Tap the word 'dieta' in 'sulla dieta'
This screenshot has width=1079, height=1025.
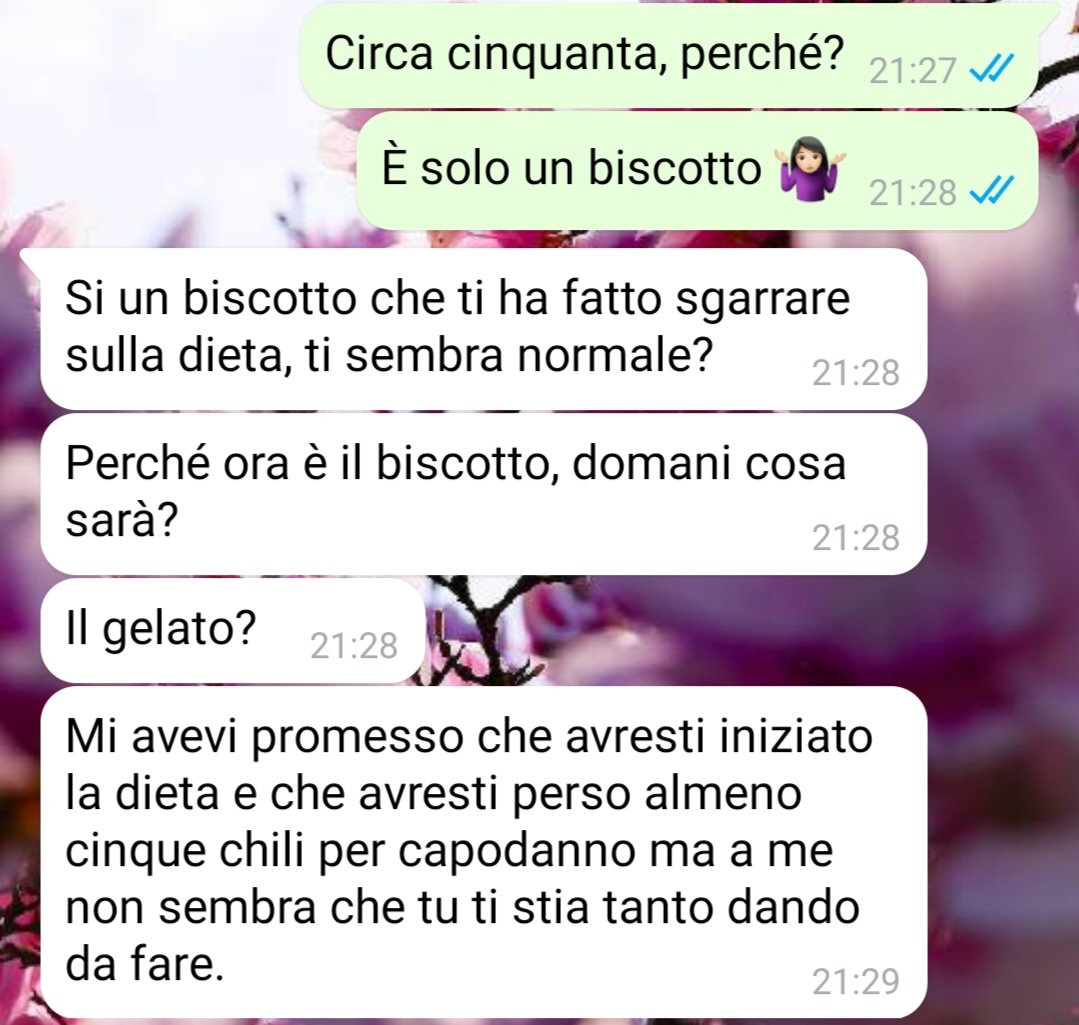(231, 357)
